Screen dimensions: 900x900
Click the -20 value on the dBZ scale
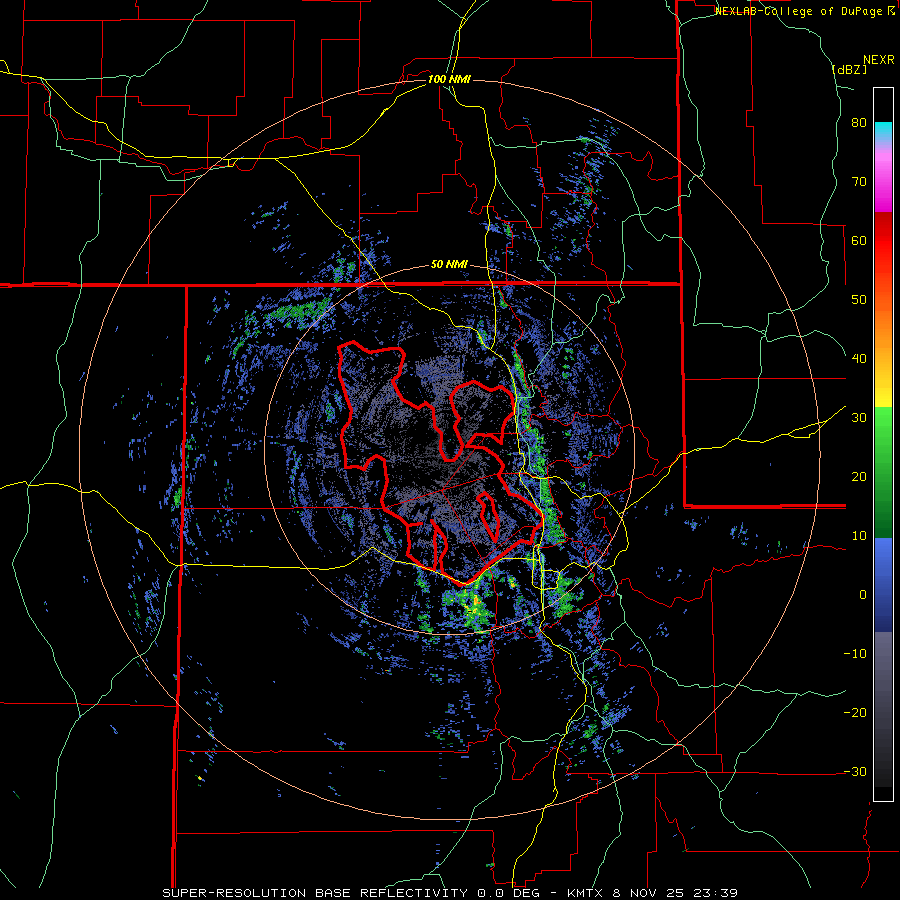click(x=855, y=713)
